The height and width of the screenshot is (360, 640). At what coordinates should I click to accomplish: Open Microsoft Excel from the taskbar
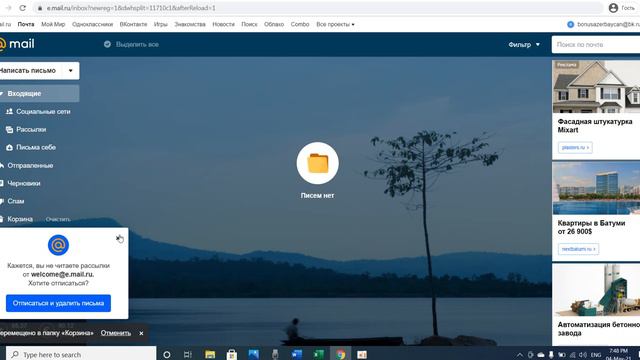(319, 354)
